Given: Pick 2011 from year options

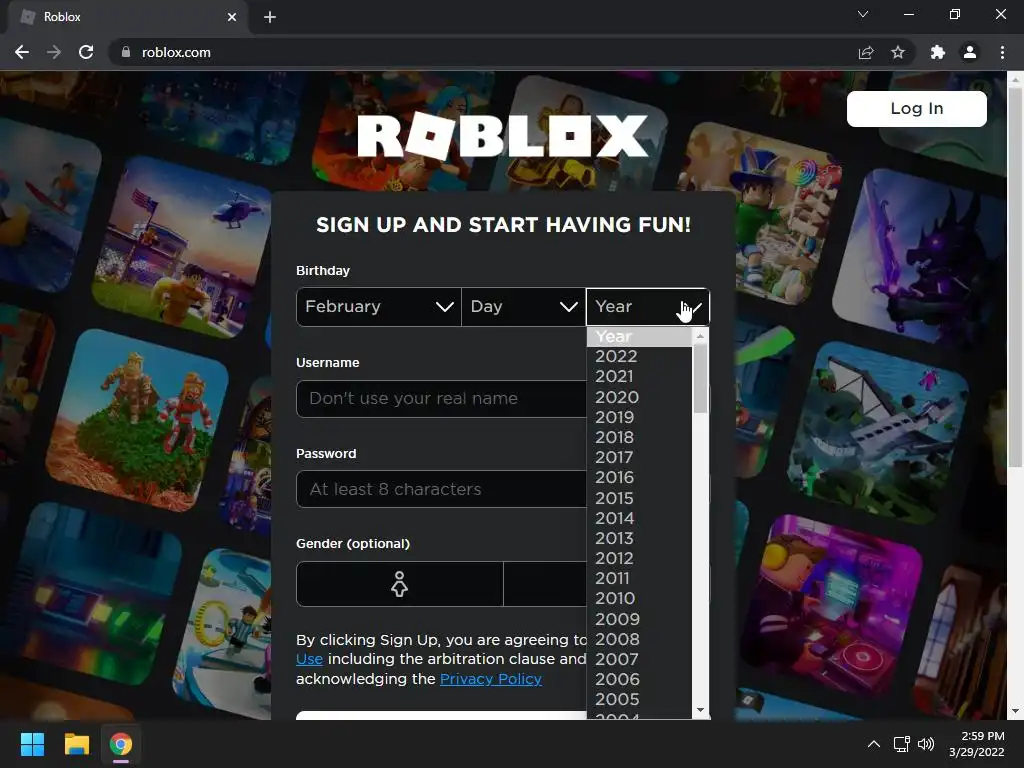Looking at the screenshot, I should click(x=639, y=579).
